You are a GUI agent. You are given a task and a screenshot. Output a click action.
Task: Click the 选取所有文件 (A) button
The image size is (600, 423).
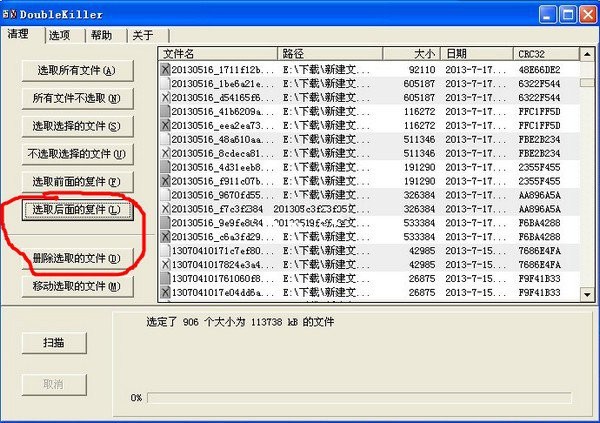77,70
